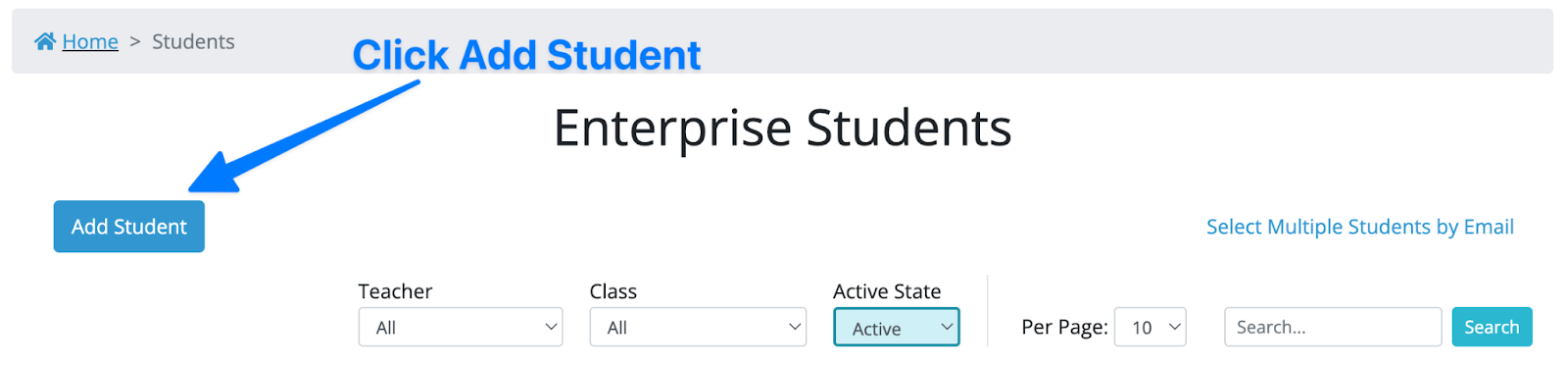The height and width of the screenshot is (366, 1568).
Task: Focus the Search text field
Action: click(1333, 327)
